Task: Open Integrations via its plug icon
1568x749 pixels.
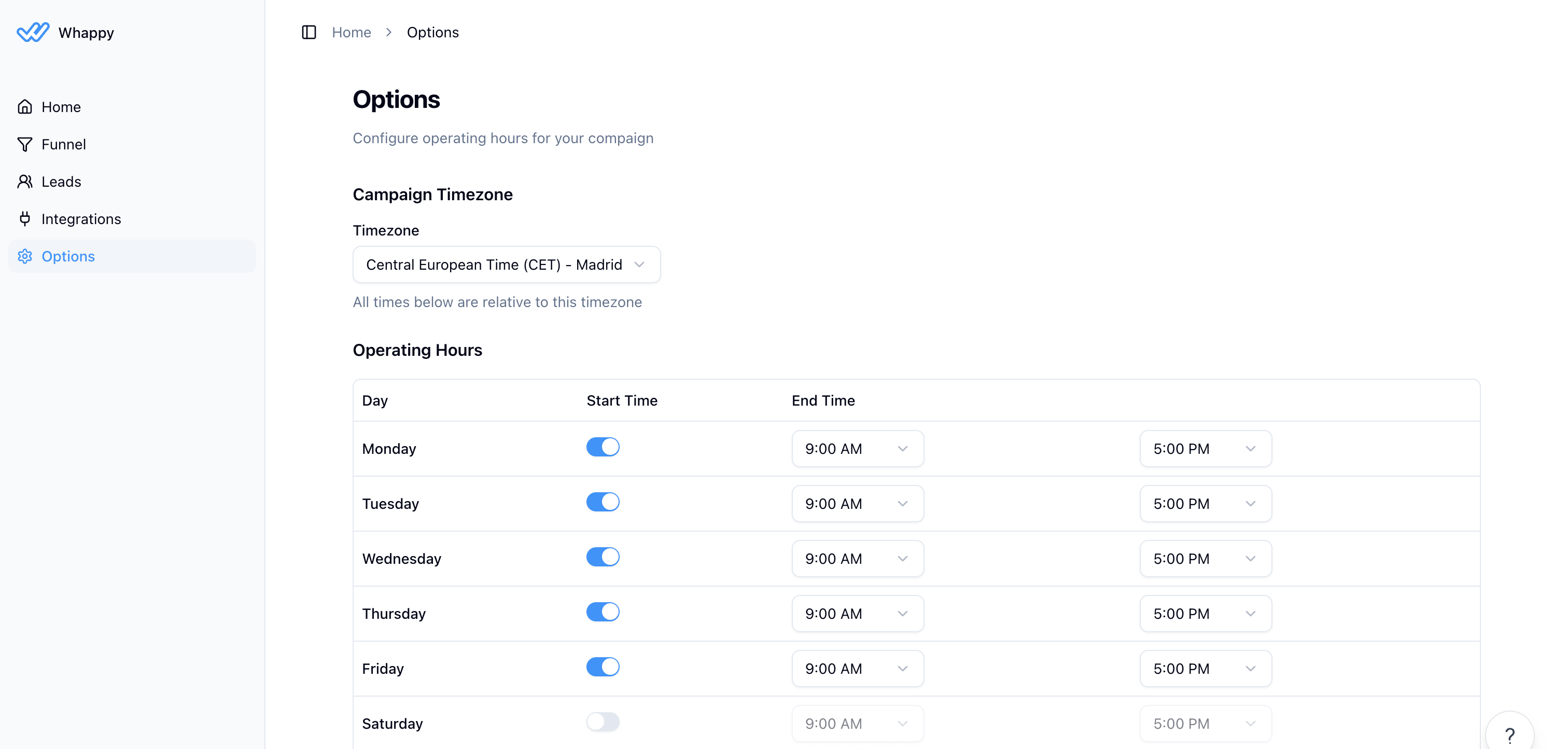Action: click(x=25, y=218)
